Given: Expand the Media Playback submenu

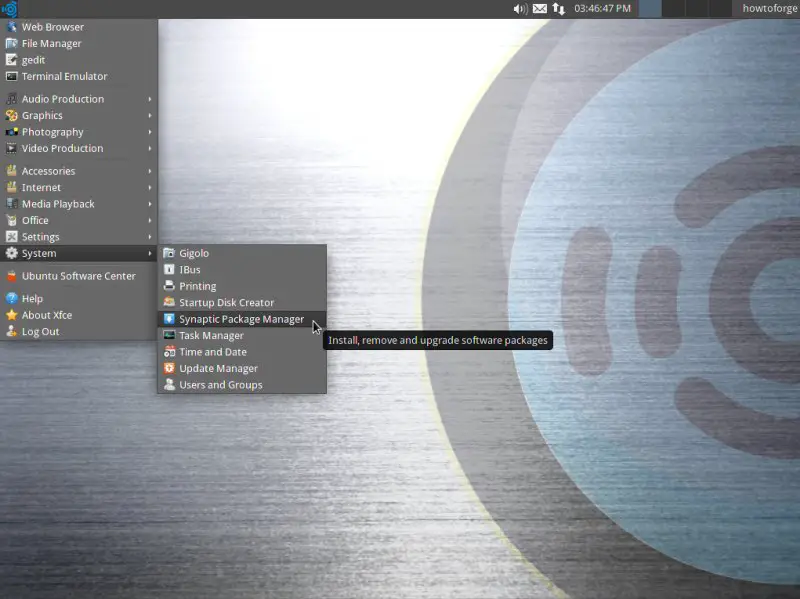Looking at the screenshot, I should pos(79,204).
